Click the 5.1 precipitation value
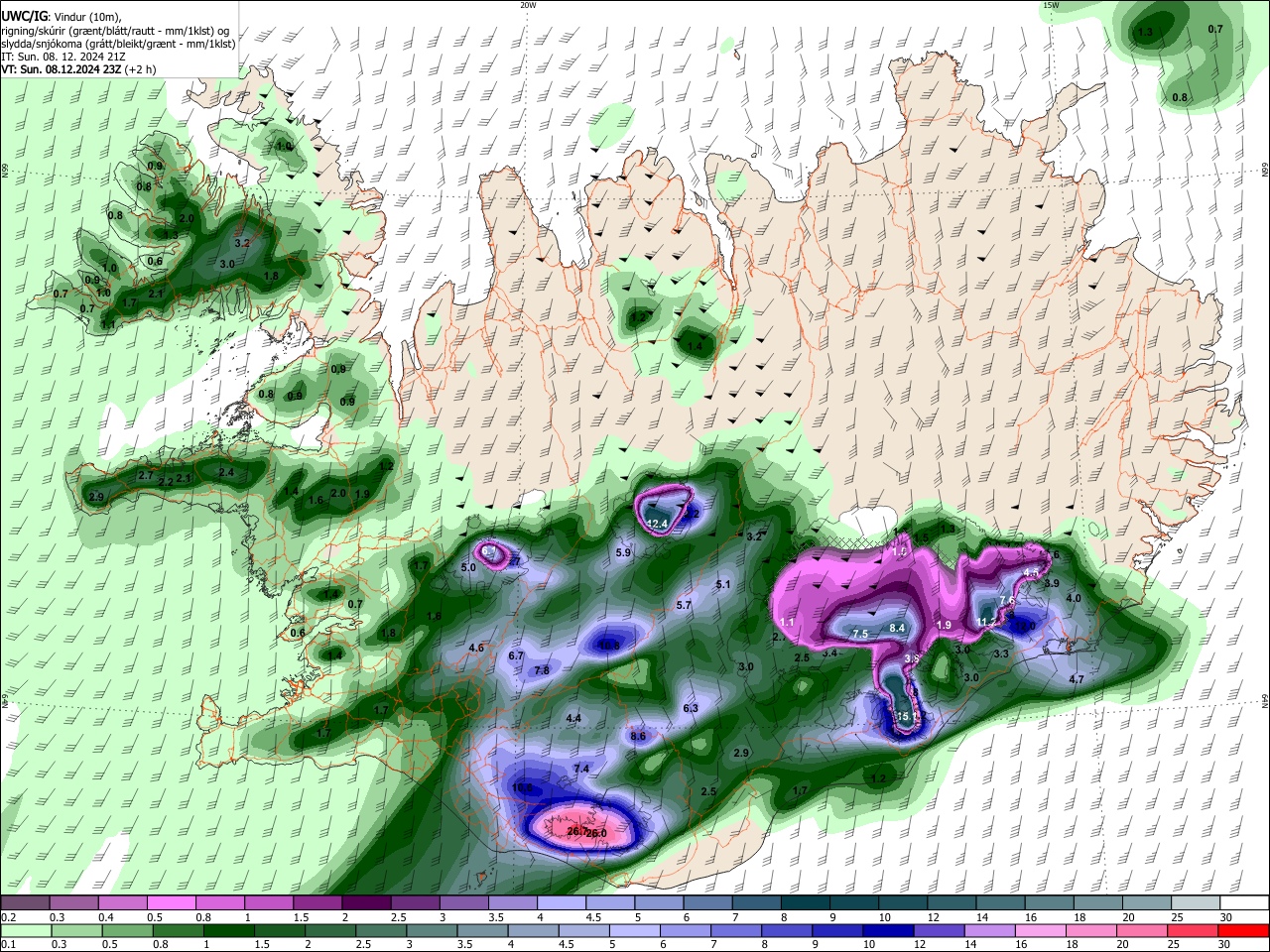 tap(723, 585)
